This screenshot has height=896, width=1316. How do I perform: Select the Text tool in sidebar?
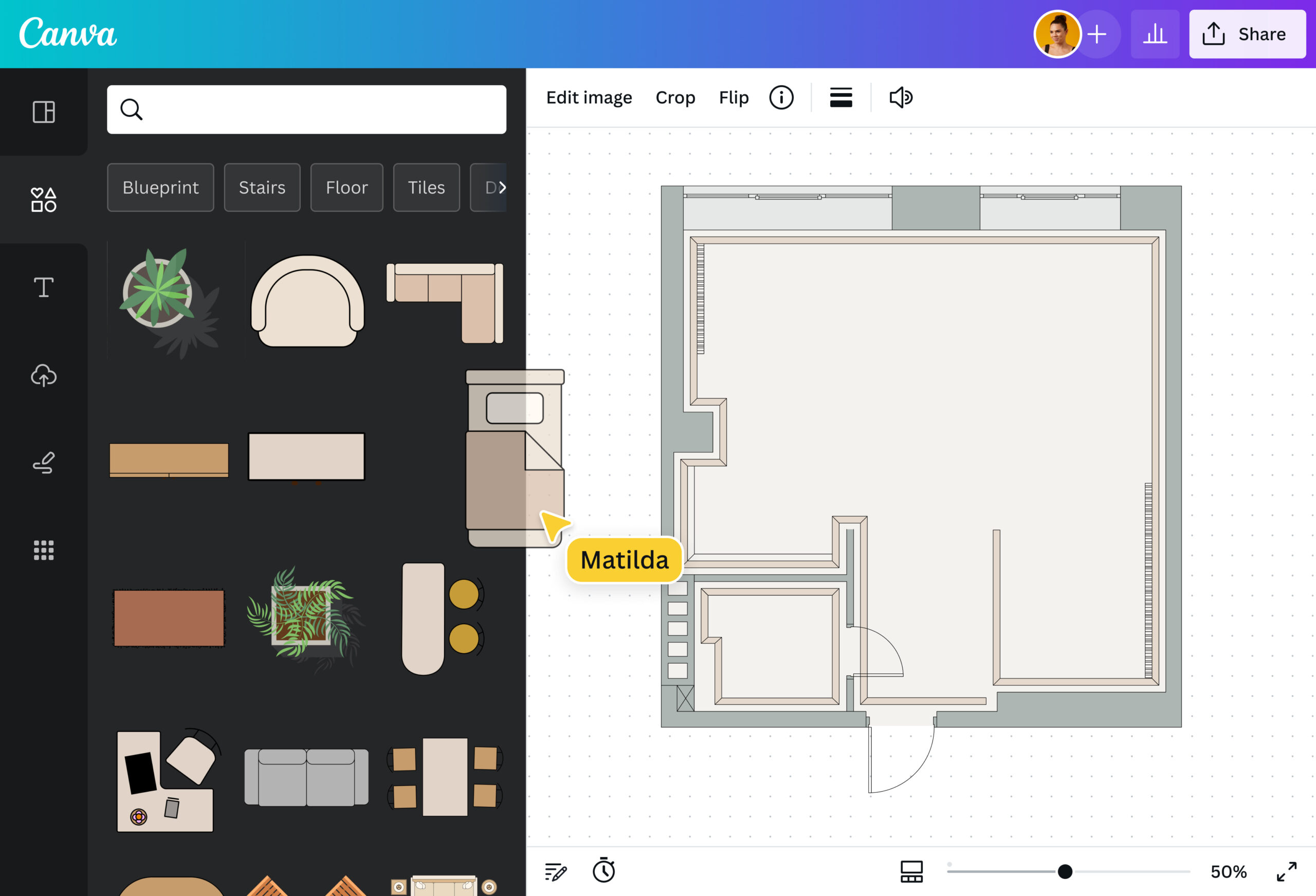click(43, 287)
